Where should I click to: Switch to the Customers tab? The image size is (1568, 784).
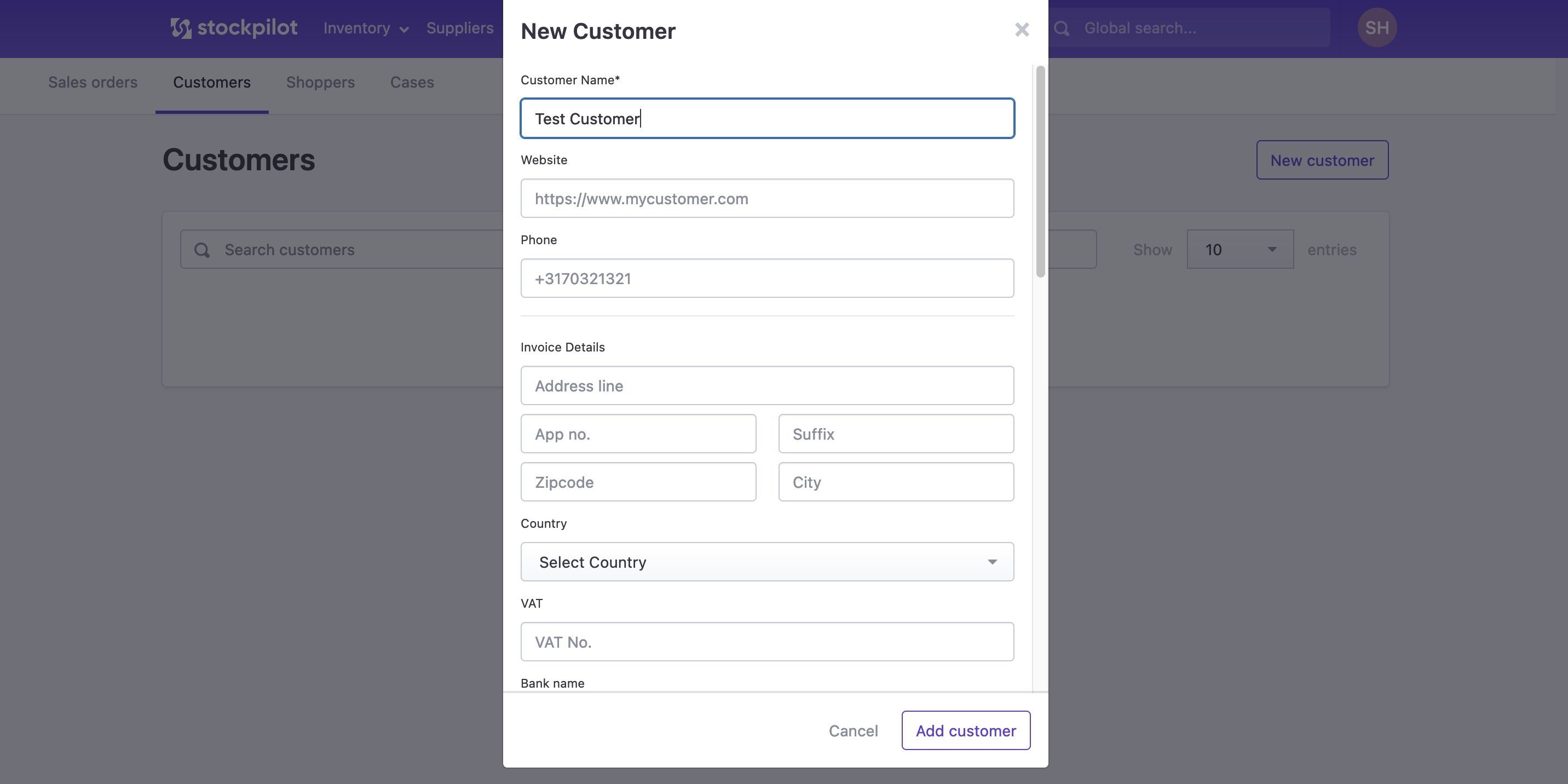(212, 82)
